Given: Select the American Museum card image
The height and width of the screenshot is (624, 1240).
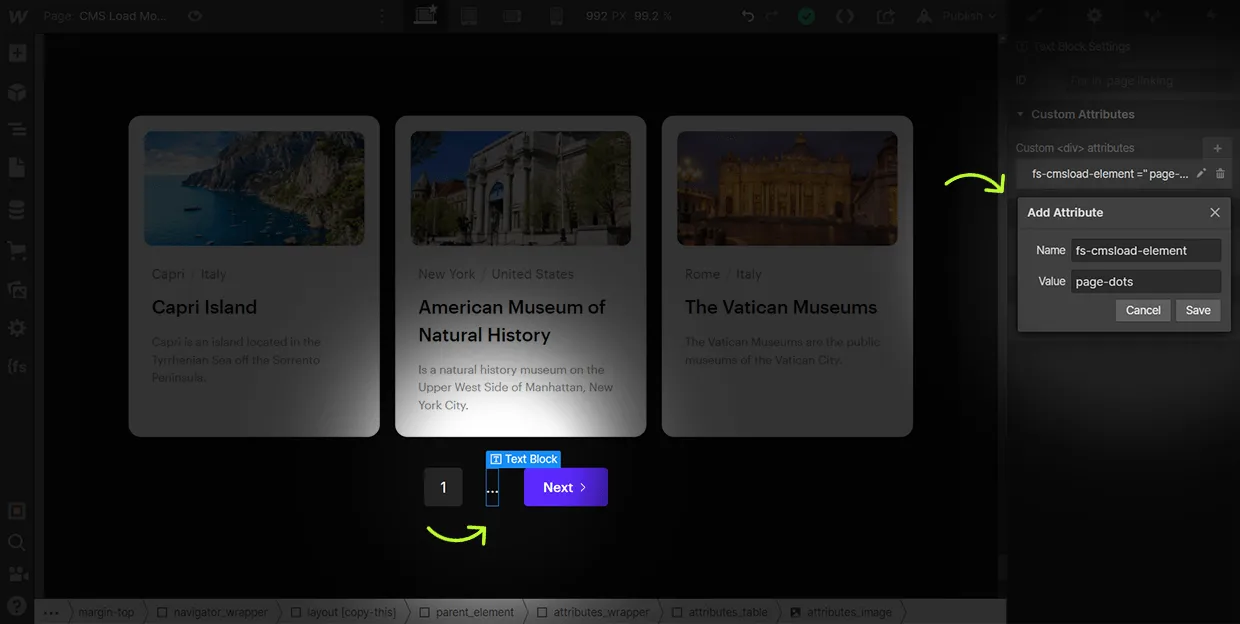Looking at the screenshot, I should [521, 188].
